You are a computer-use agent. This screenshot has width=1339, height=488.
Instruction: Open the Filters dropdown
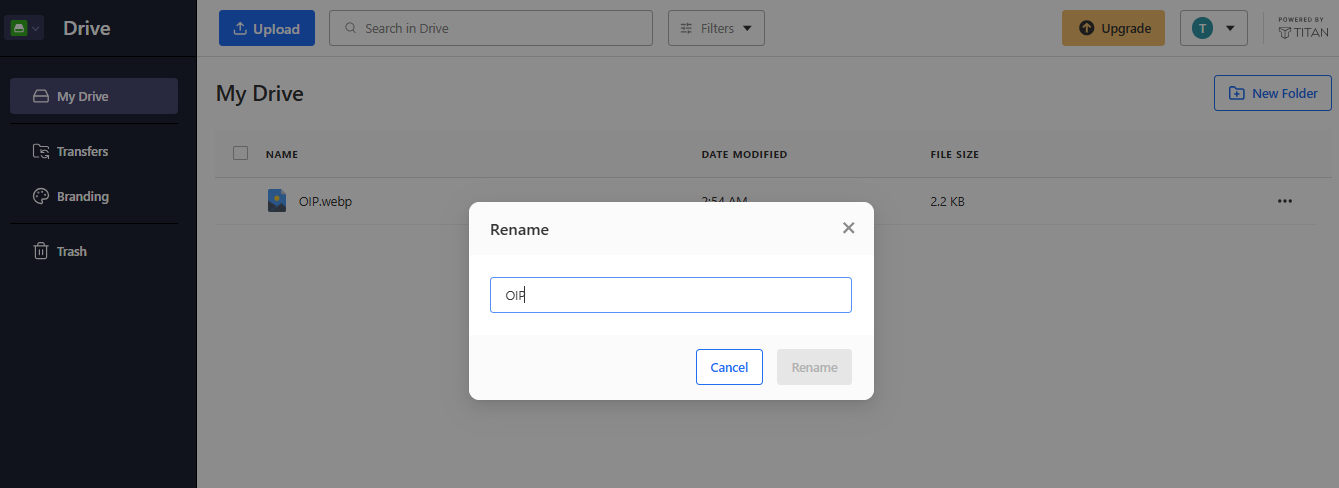pyautogui.click(x=716, y=28)
